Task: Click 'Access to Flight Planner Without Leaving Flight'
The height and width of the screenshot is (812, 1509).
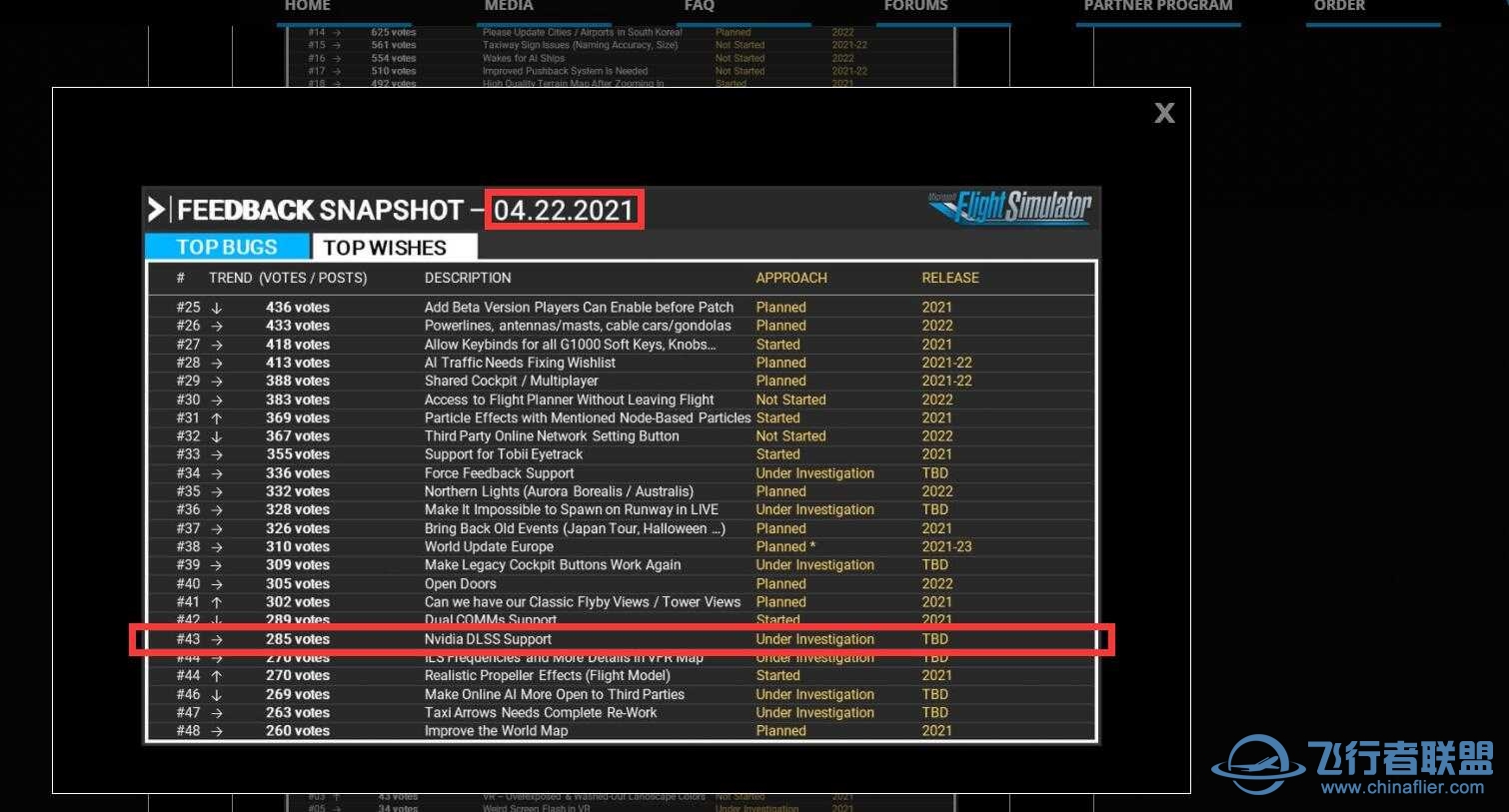Action: coord(569,400)
